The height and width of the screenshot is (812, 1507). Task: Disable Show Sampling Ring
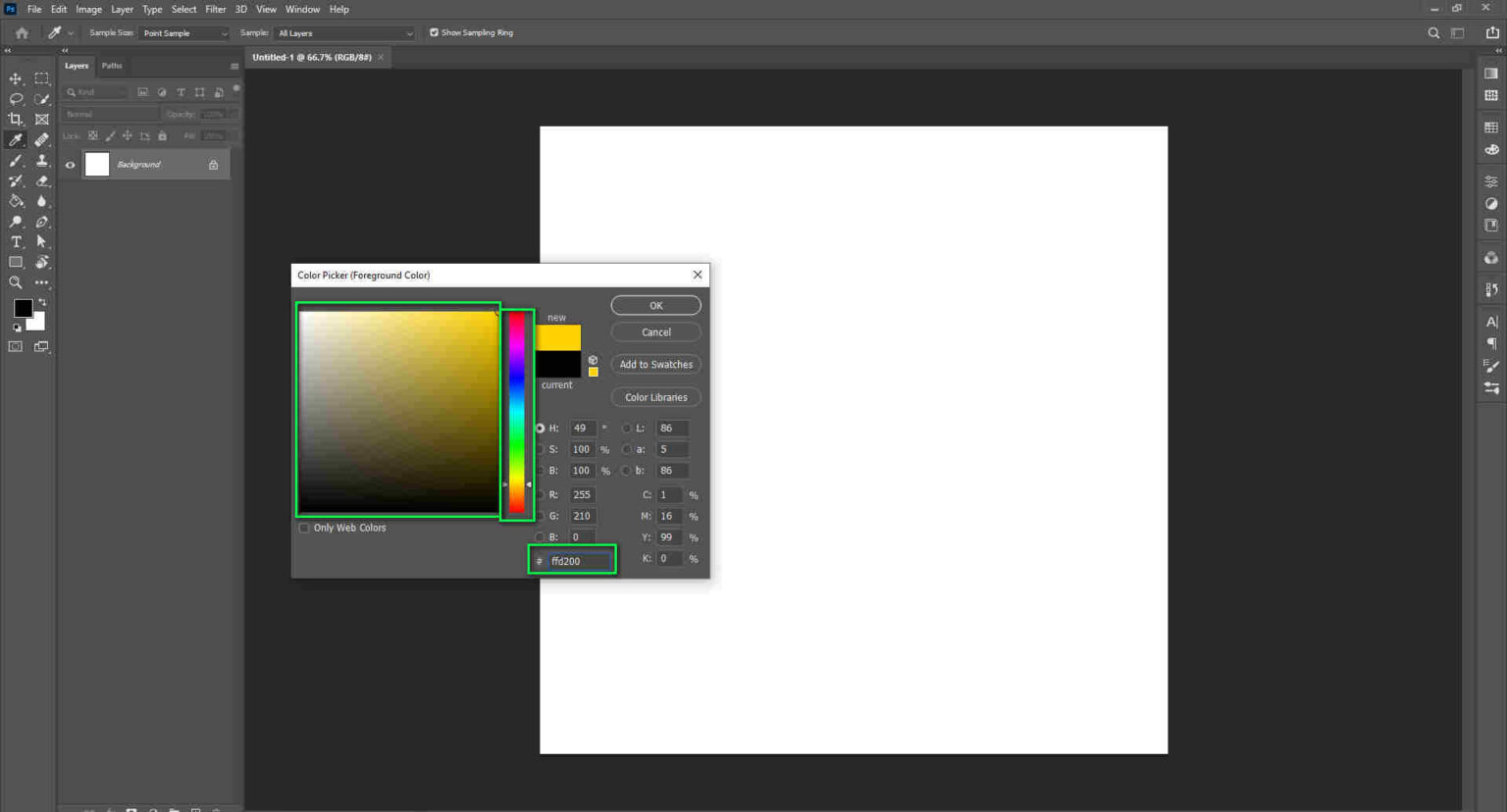434,31
